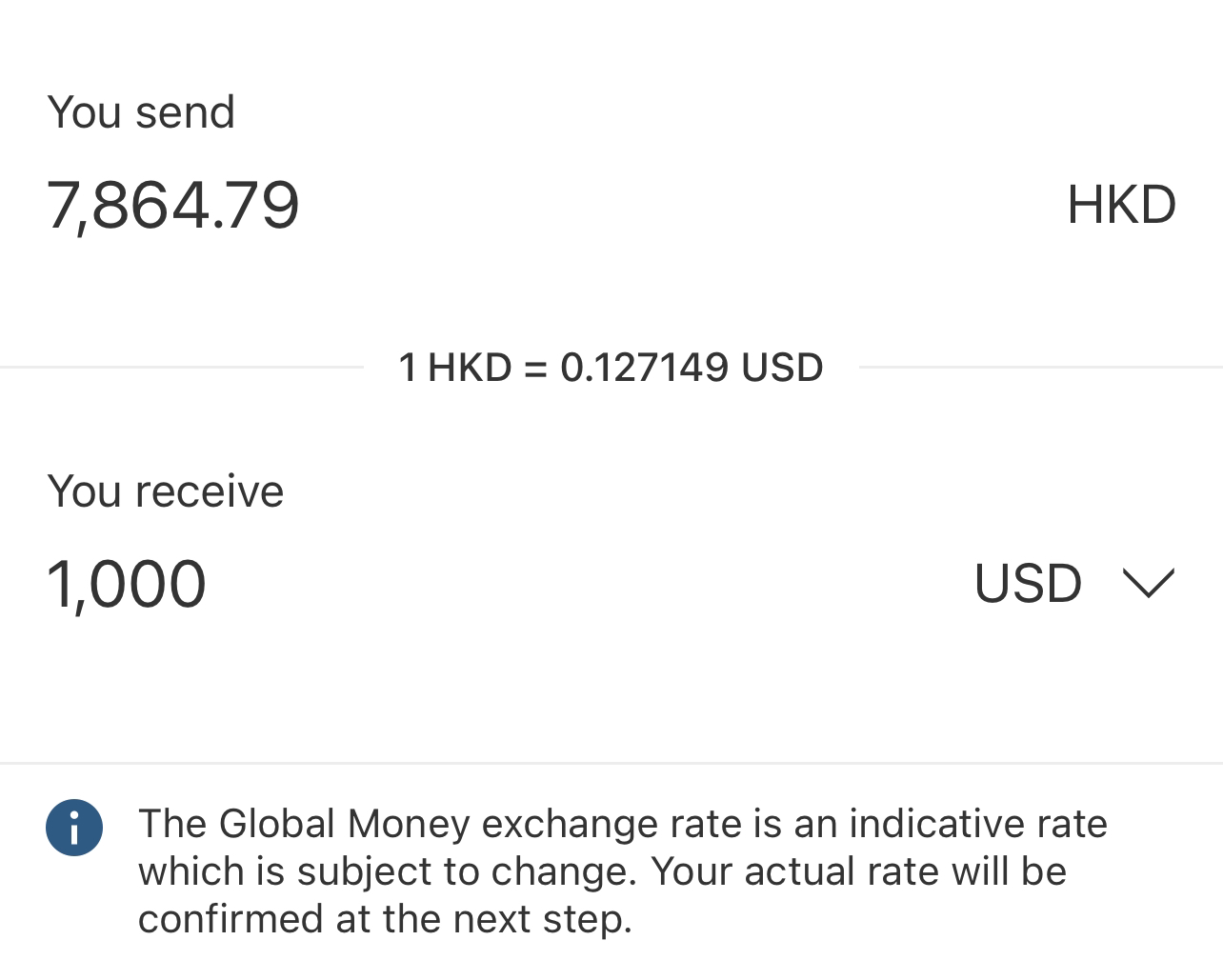Click the divider line left of the rate
This screenshot has width=1223, height=980.
pos(181,367)
